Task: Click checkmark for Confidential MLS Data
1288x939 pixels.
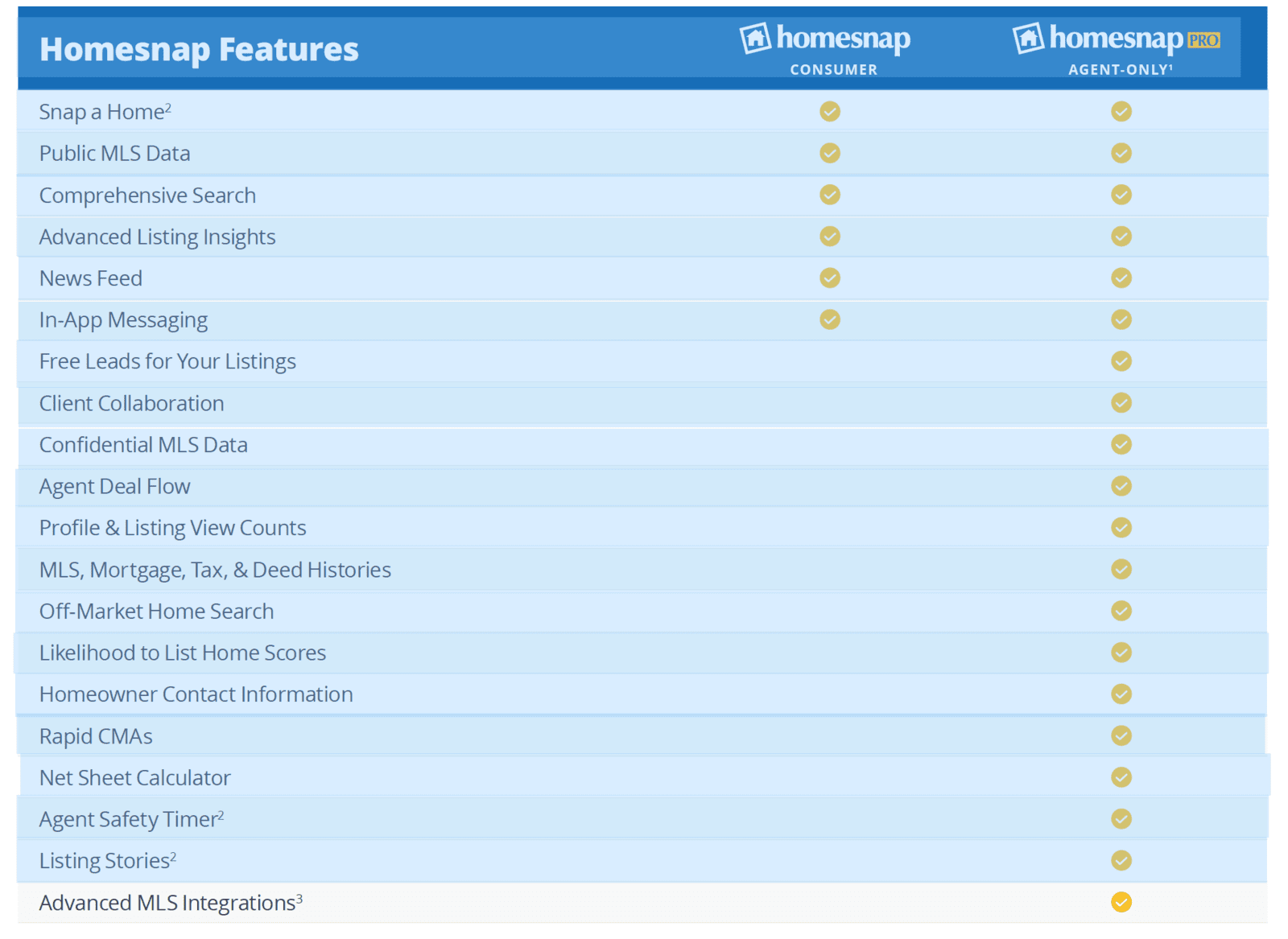Action: [x=1121, y=444]
